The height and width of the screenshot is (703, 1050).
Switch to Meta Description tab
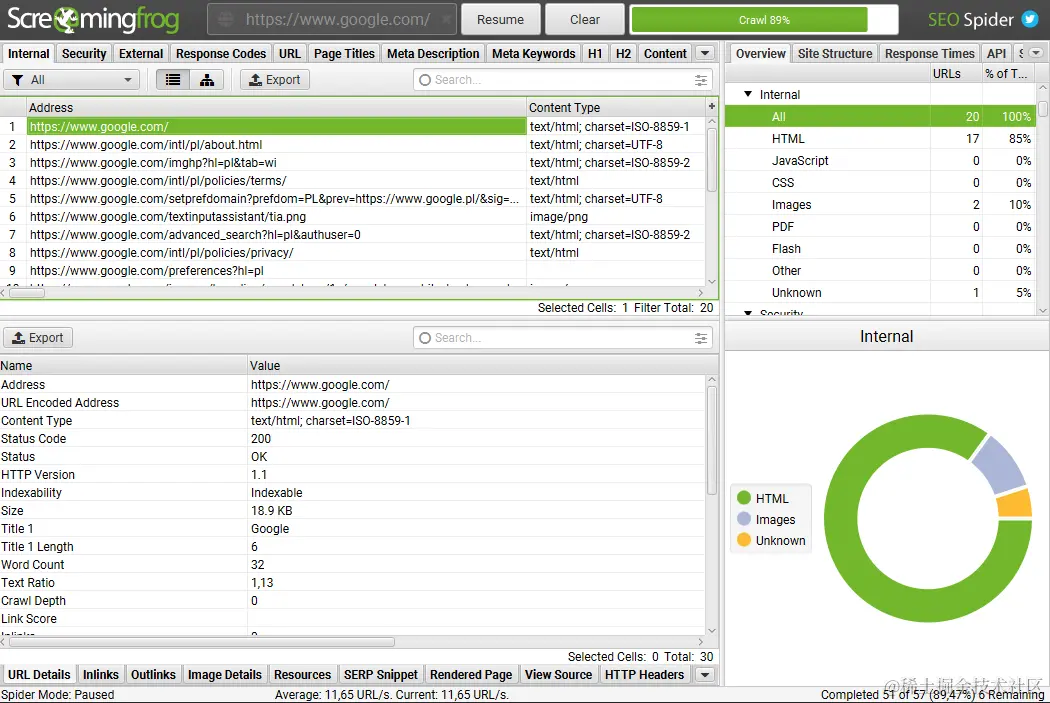coord(433,54)
